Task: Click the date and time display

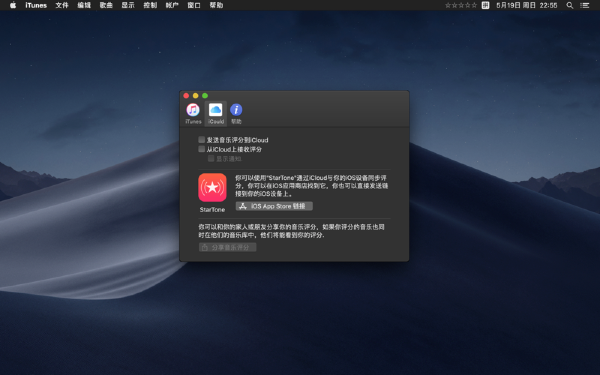Action: (527, 5)
